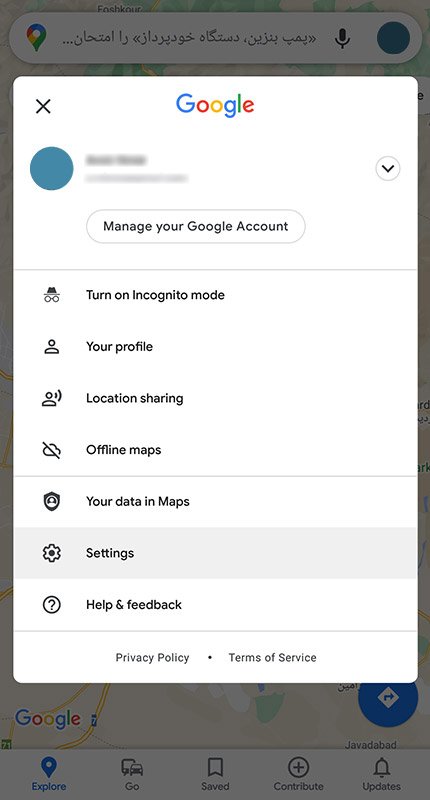Close the account menu with X
430x800 pixels.
43,106
